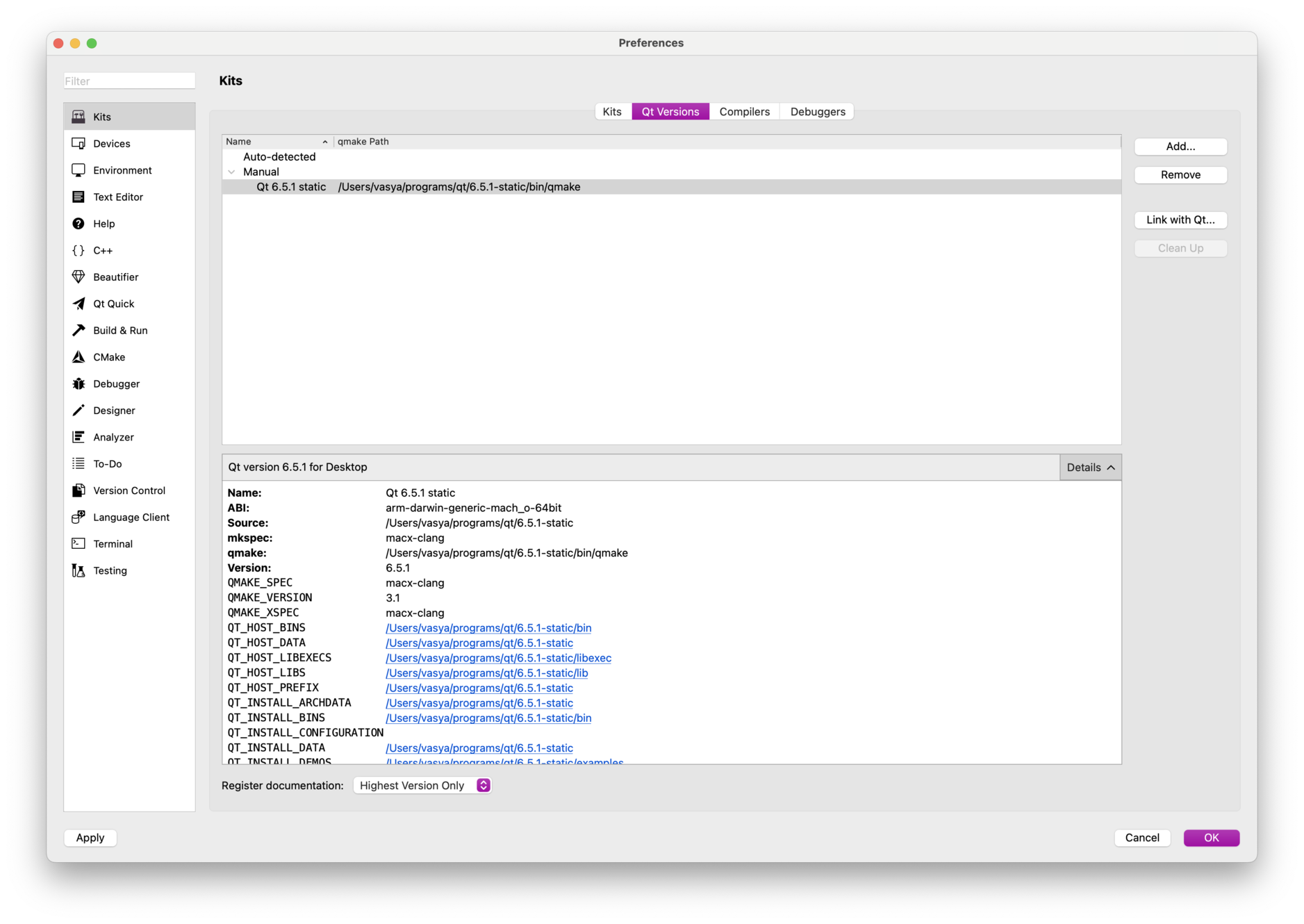Click the Source path value in details
This screenshot has width=1304, height=924.
(479, 523)
